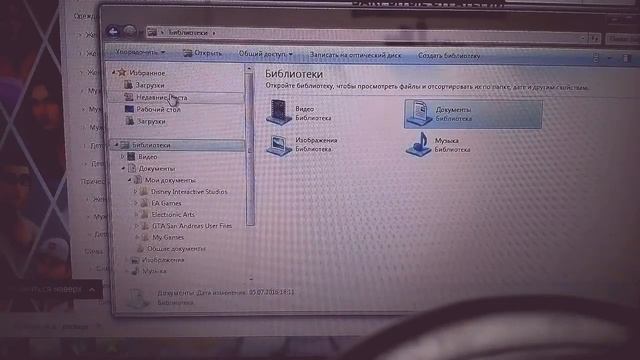Click the Disney Interactive Studios folder icon
640x360 pixels.
tap(144, 191)
